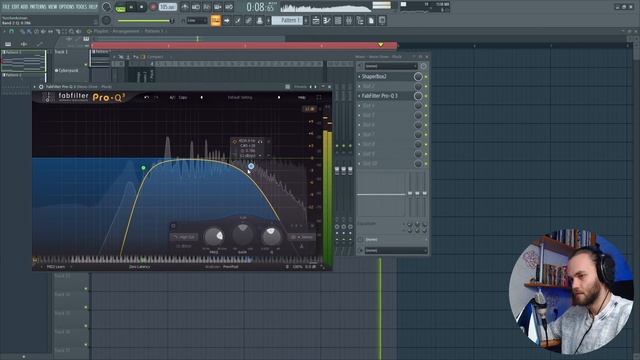Click the Pro-Q 3 plugin window close button

coord(329,87)
